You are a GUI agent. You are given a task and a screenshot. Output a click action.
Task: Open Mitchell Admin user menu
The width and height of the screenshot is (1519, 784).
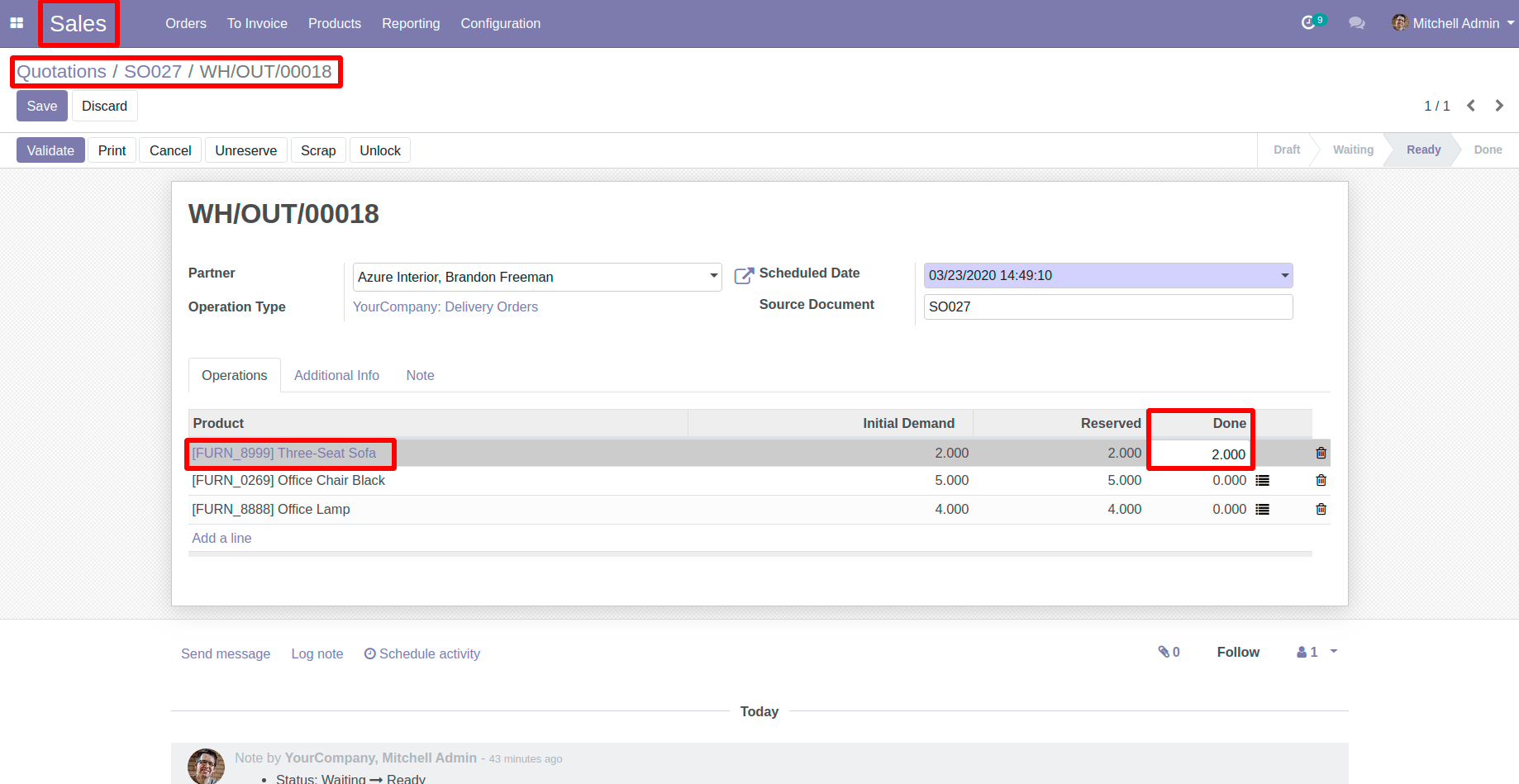[x=1453, y=23]
